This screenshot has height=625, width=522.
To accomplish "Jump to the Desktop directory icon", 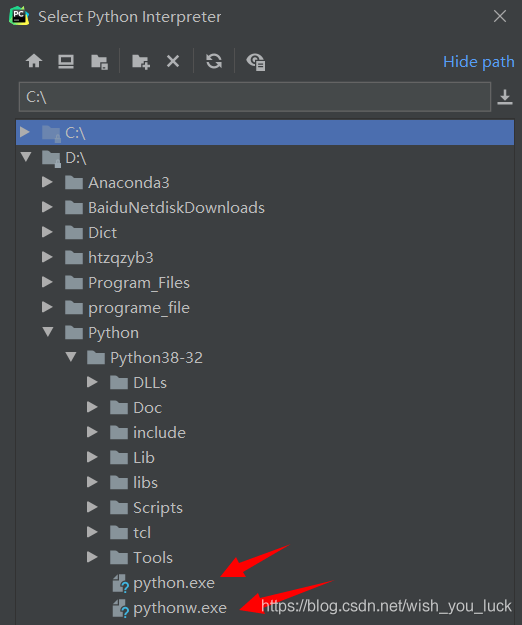I will click(x=66, y=61).
